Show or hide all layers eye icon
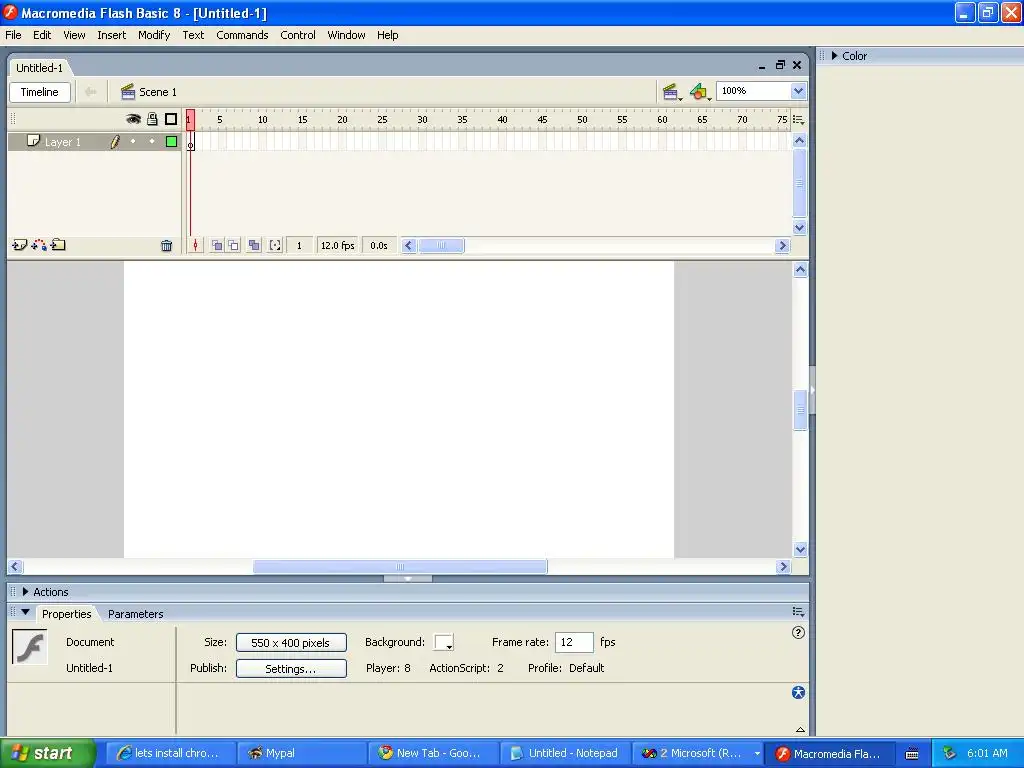Image resolution: width=1024 pixels, height=768 pixels. pos(133,119)
